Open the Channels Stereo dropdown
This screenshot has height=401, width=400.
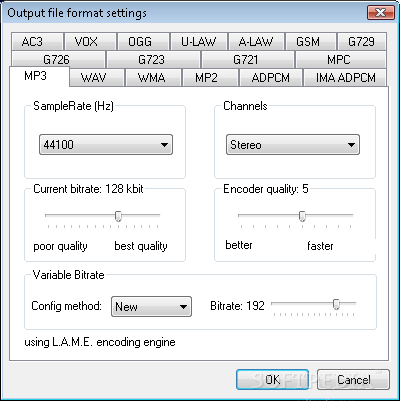tap(293, 145)
